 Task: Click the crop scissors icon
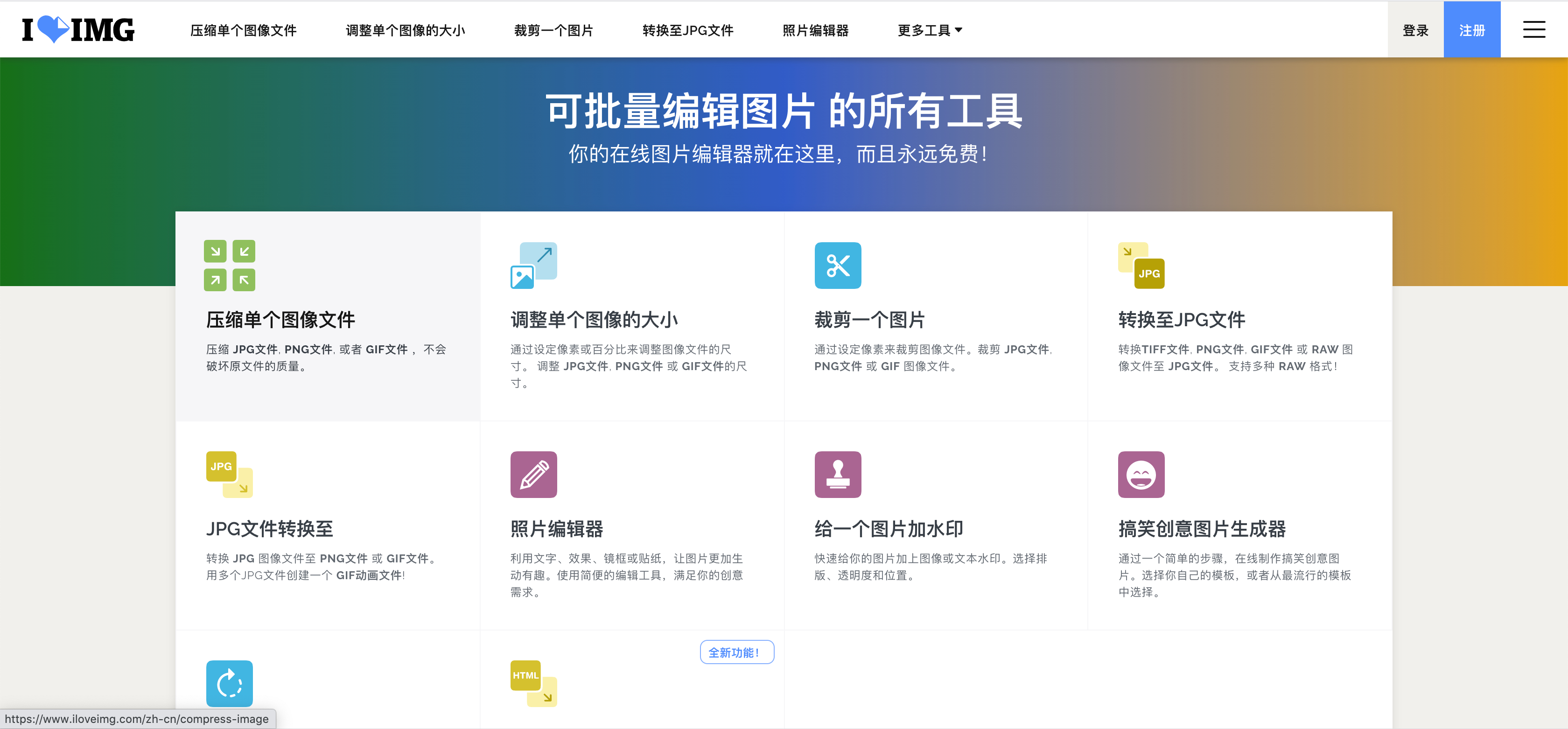pyautogui.click(x=838, y=265)
